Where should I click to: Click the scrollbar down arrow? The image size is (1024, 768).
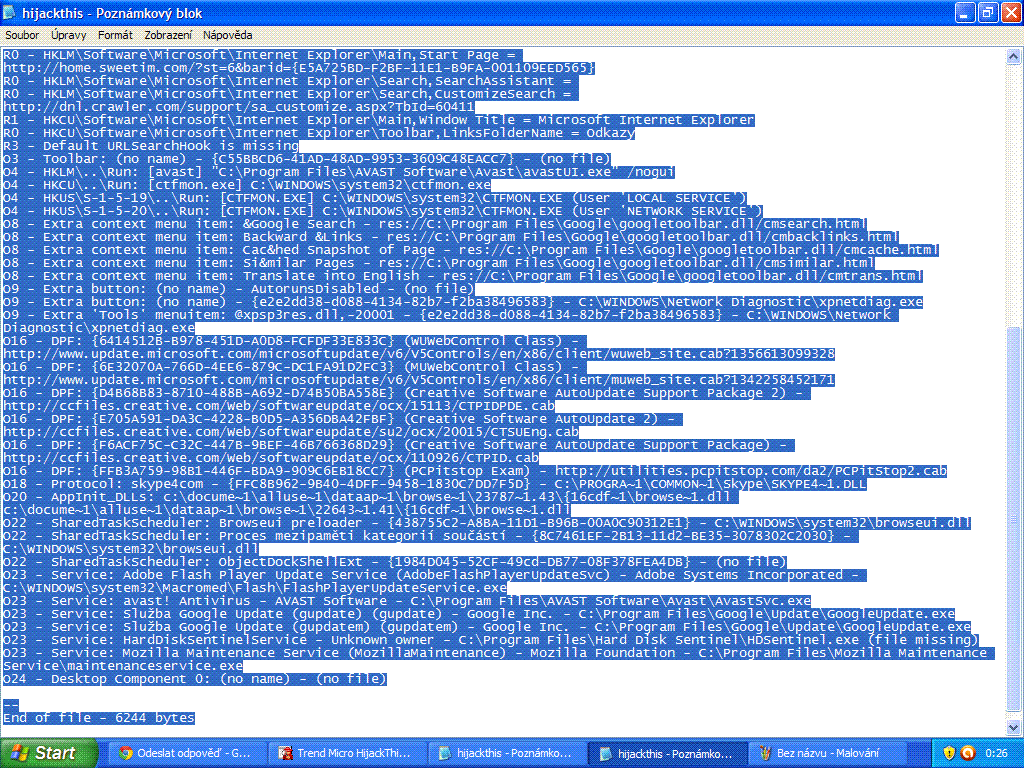(x=1013, y=727)
